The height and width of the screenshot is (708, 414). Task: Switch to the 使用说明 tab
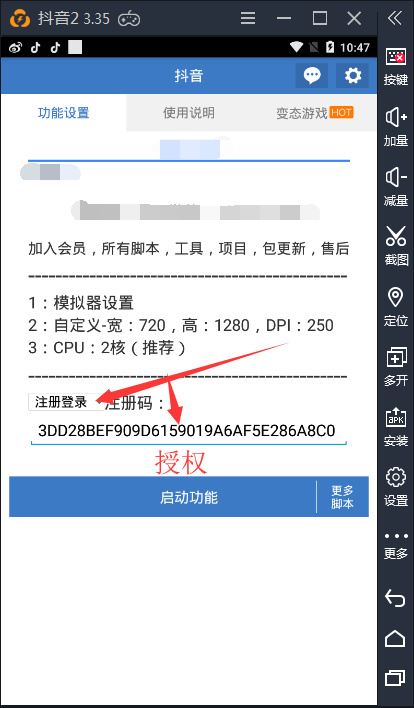tap(189, 113)
